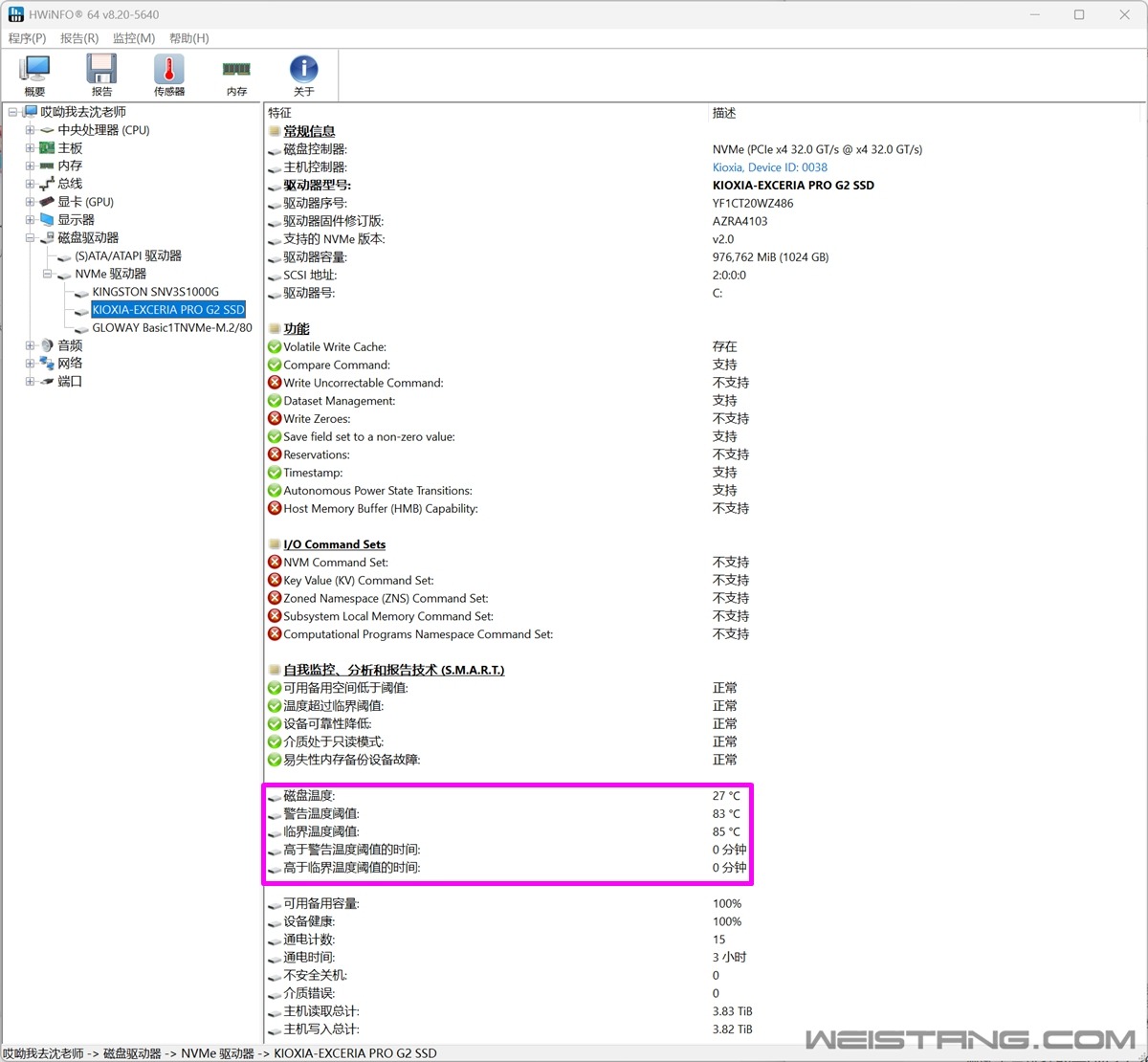
Task: Click the 特征 column header
Action: [279, 113]
